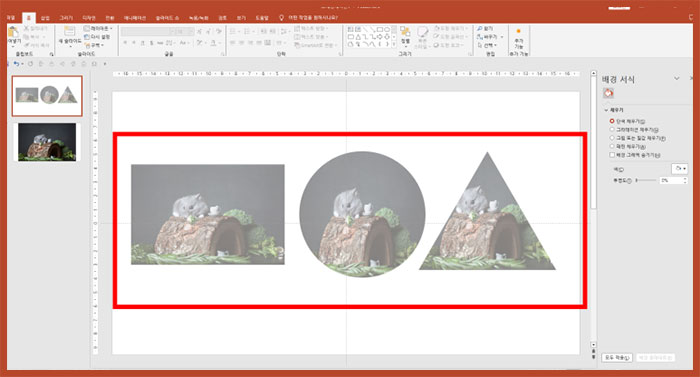
Task: Click the transparency spinner up arrow
Action: (x=685, y=179)
